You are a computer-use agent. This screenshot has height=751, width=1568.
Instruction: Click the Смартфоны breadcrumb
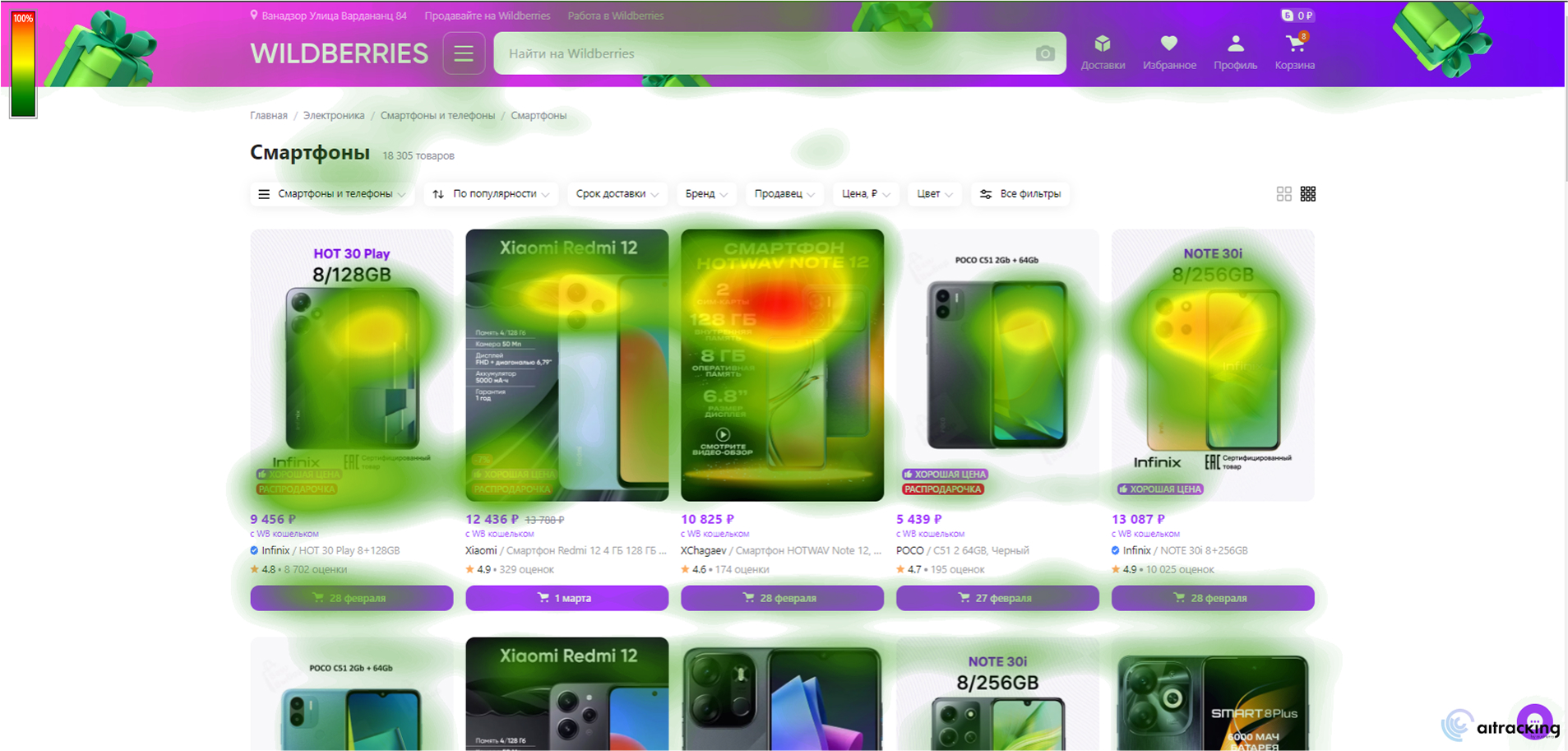539,115
